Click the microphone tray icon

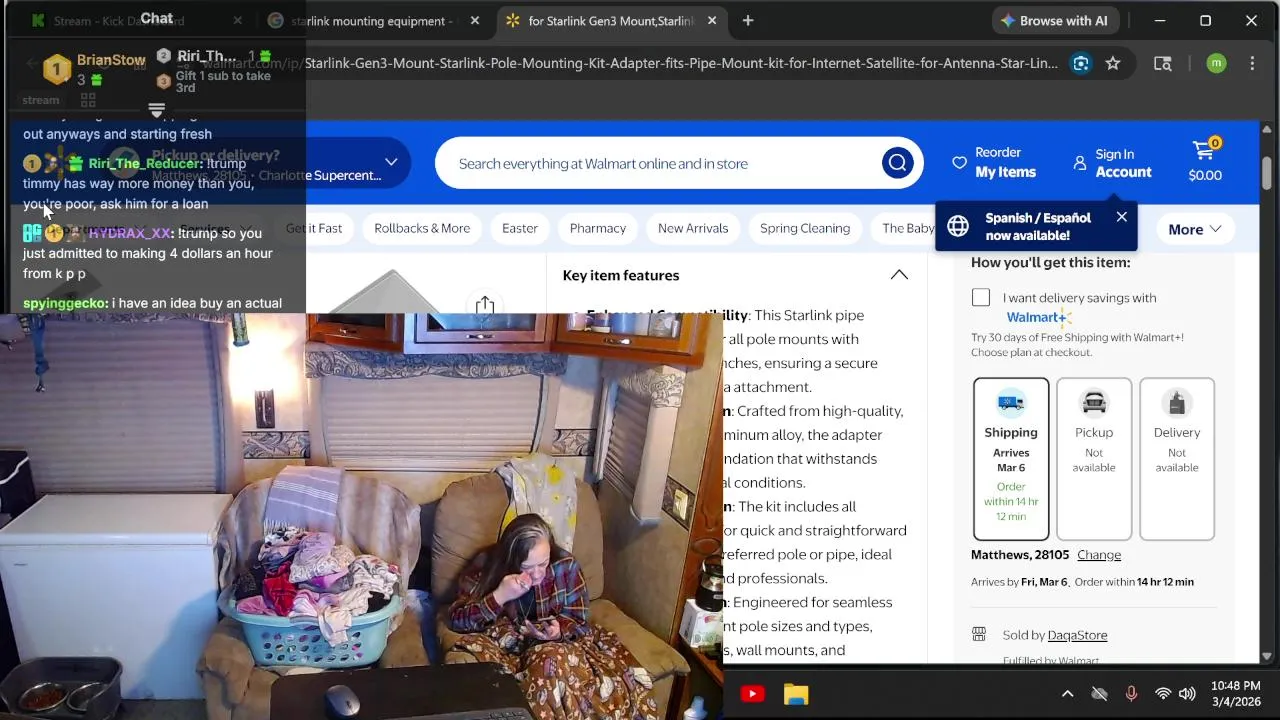tap(1131, 694)
